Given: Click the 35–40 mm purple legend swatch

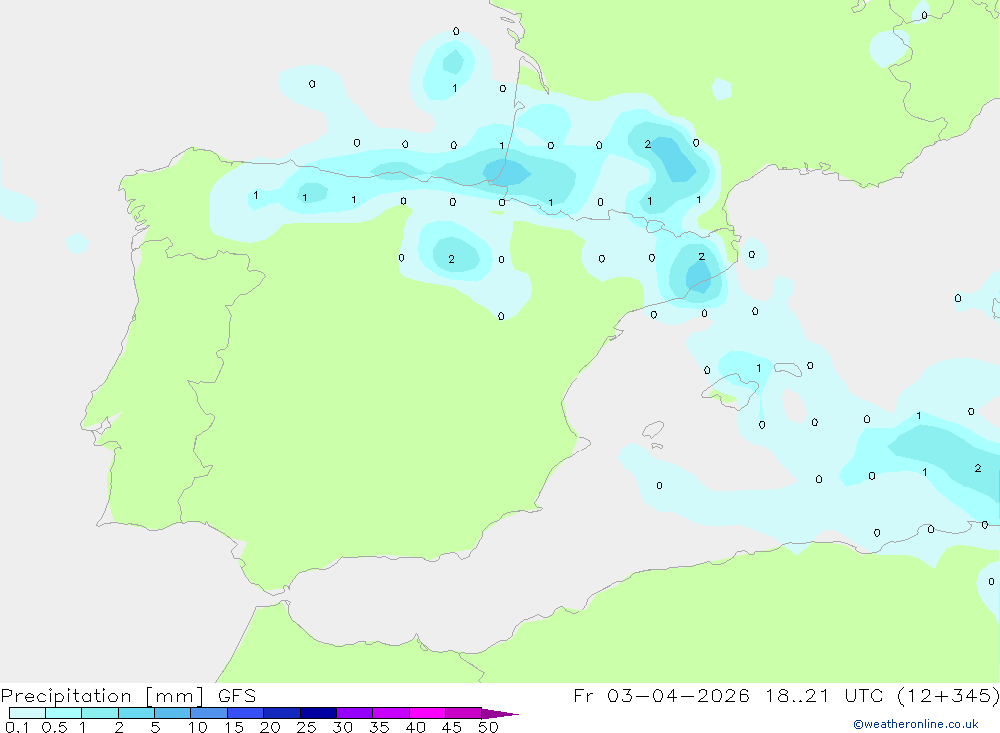Looking at the screenshot, I should tap(391, 713).
